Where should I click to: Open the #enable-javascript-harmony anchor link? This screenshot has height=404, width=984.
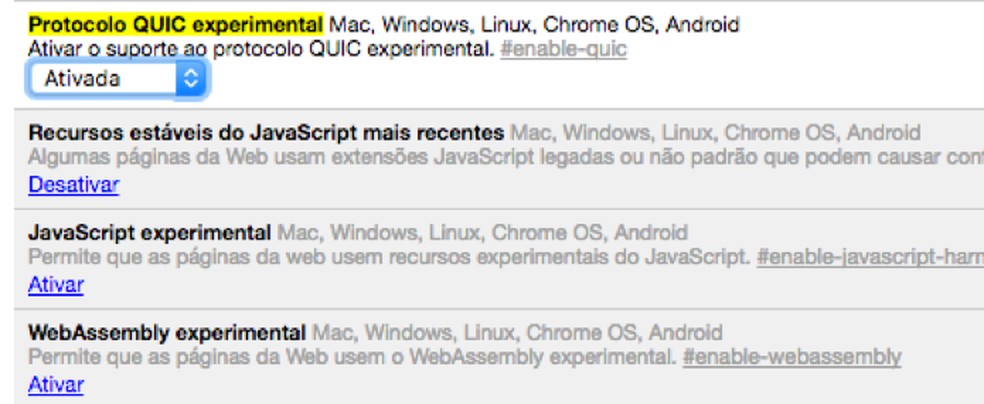click(870, 257)
